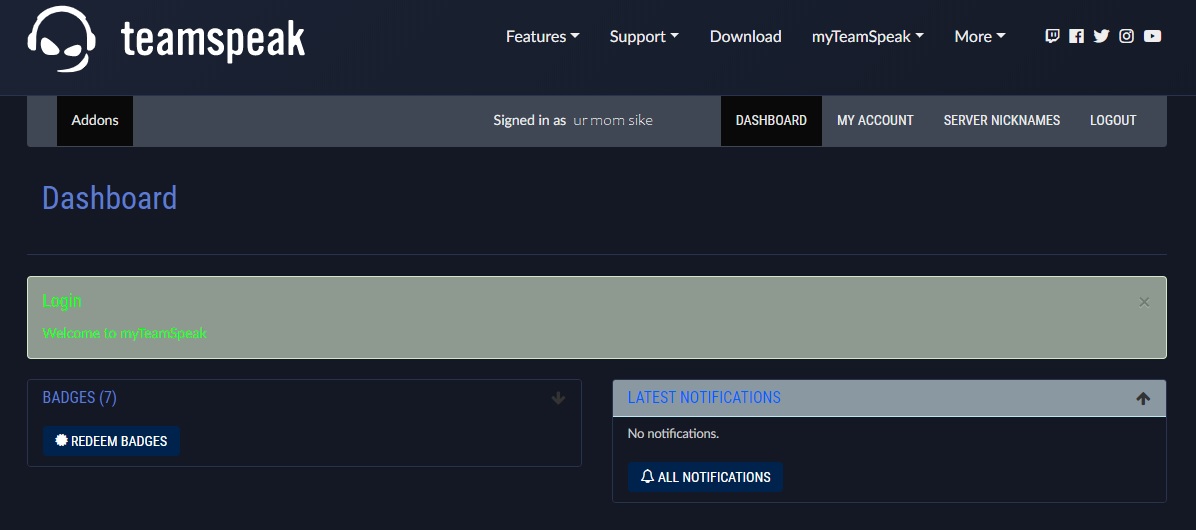Click the Redeem Badges button
The width and height of the screenshot is (1196, 530).
(x=111, y=441)
